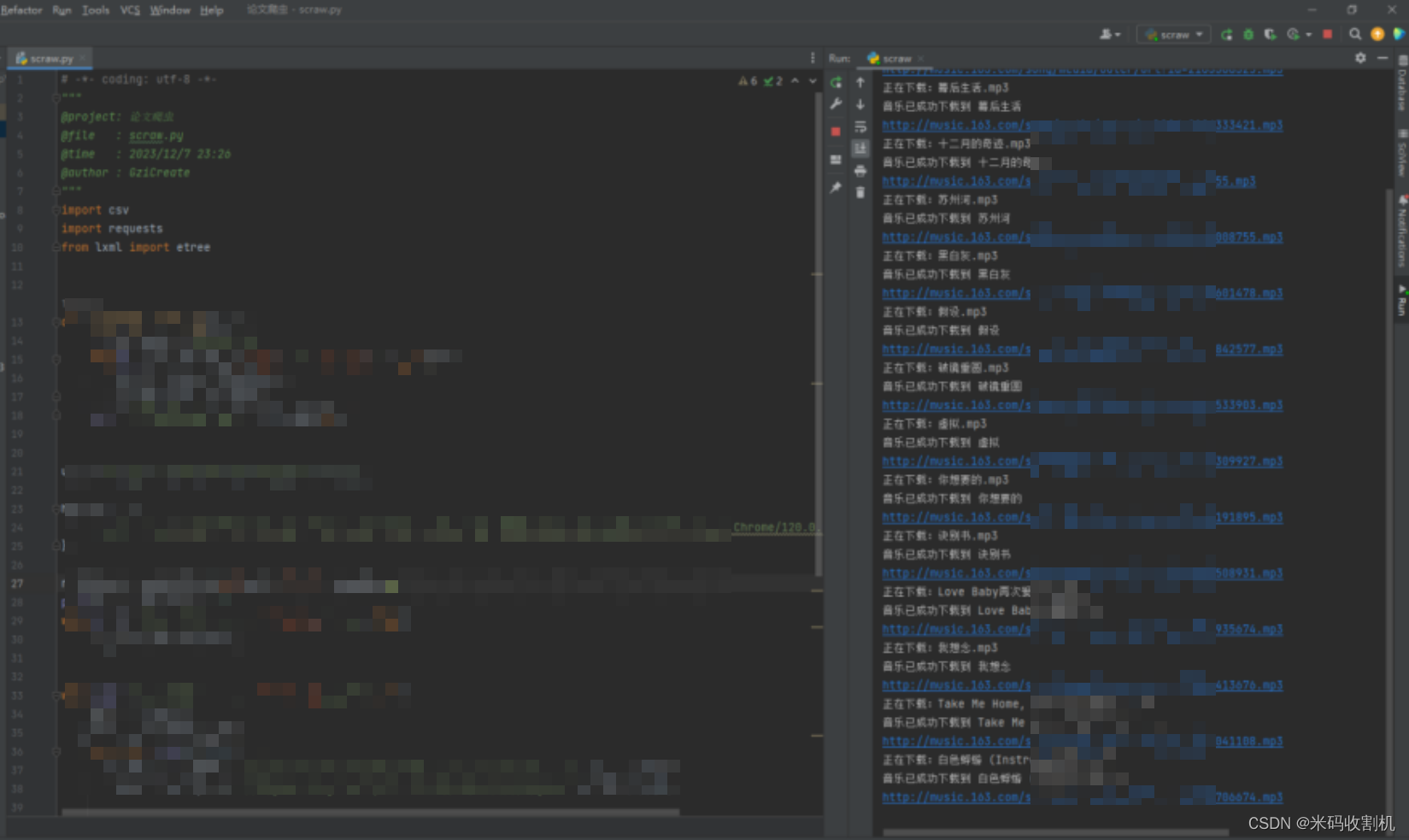Stop scraw using toolbar red square

pos(1327,34)
